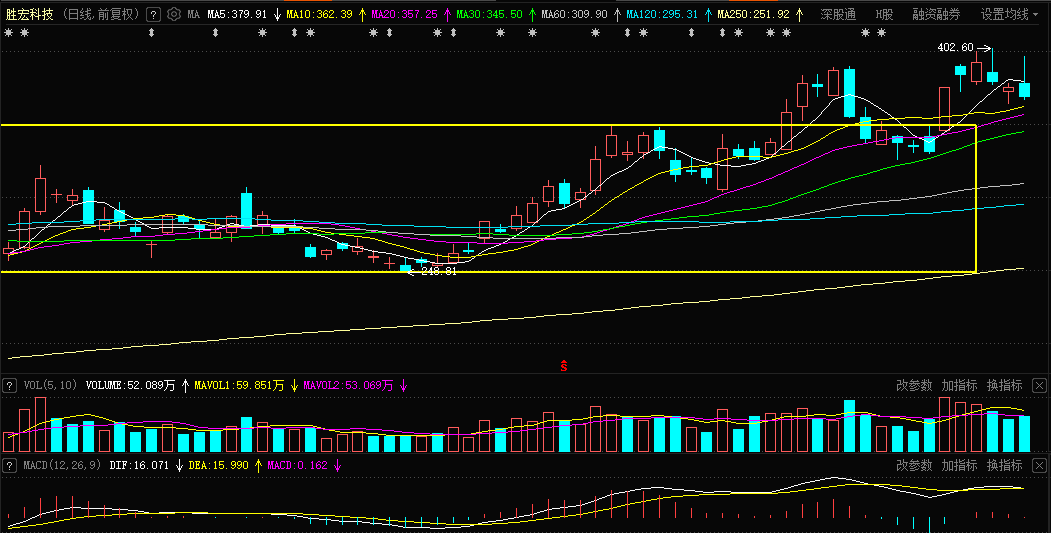Click 换指标 in the VOL panel
The image size is (1051, 533).
[x=1004, y=386]
